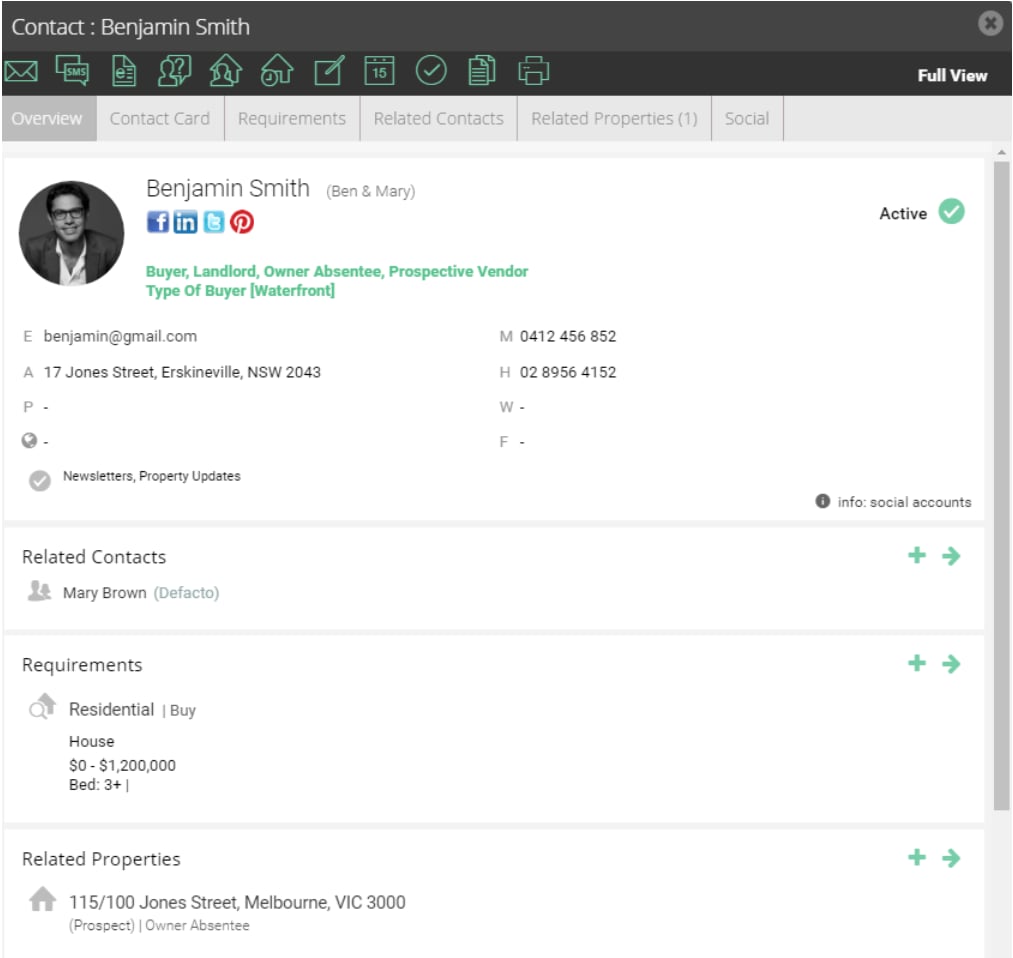Switch to the Contact Card tab
The height and width of the screenshot is (958, 1013).
(160, 119)
